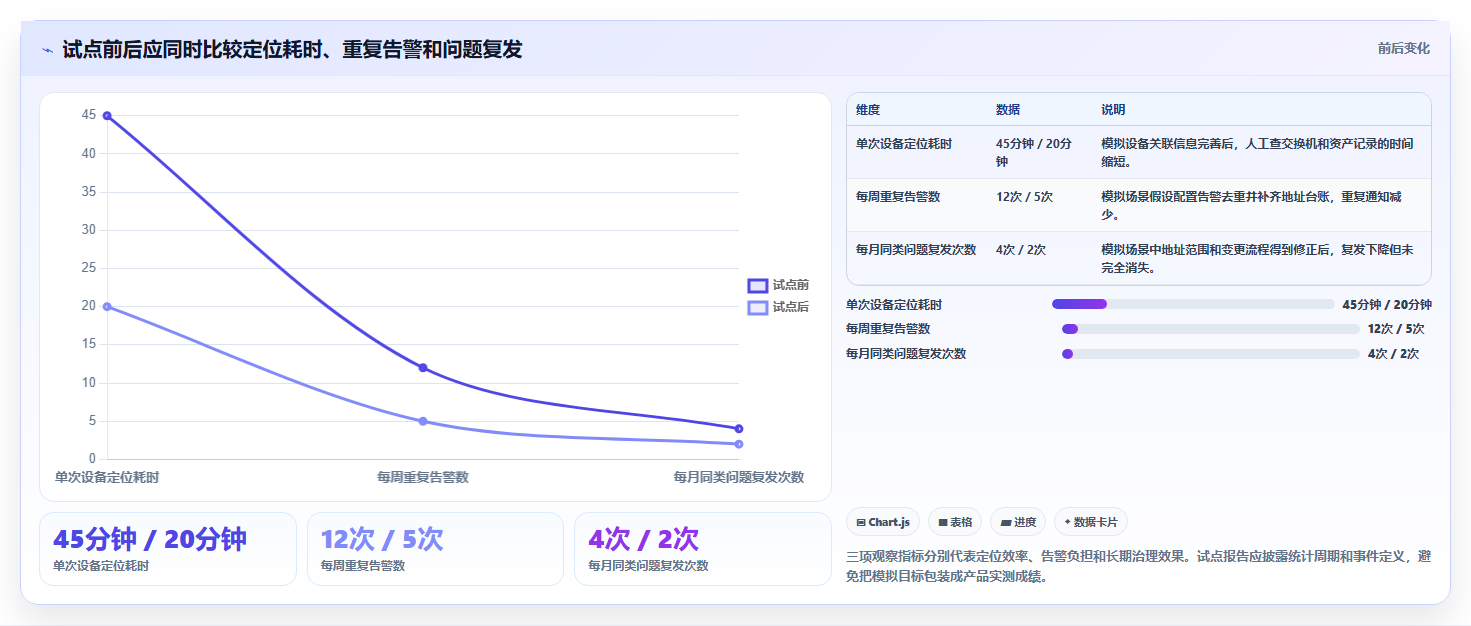
Task: Click the 每周重复告警数 progress bar
Action: point(1211,329)
